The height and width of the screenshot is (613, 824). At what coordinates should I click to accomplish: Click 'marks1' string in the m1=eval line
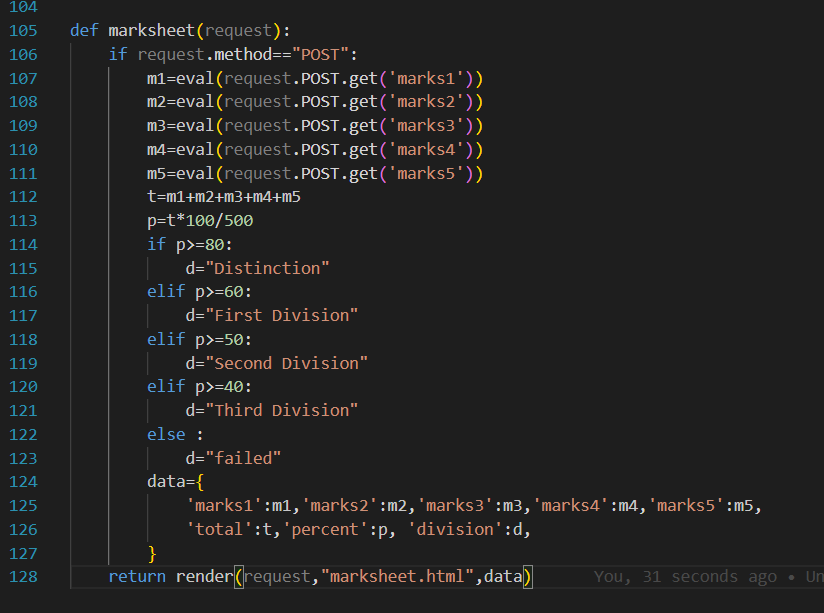coord(426,79)
